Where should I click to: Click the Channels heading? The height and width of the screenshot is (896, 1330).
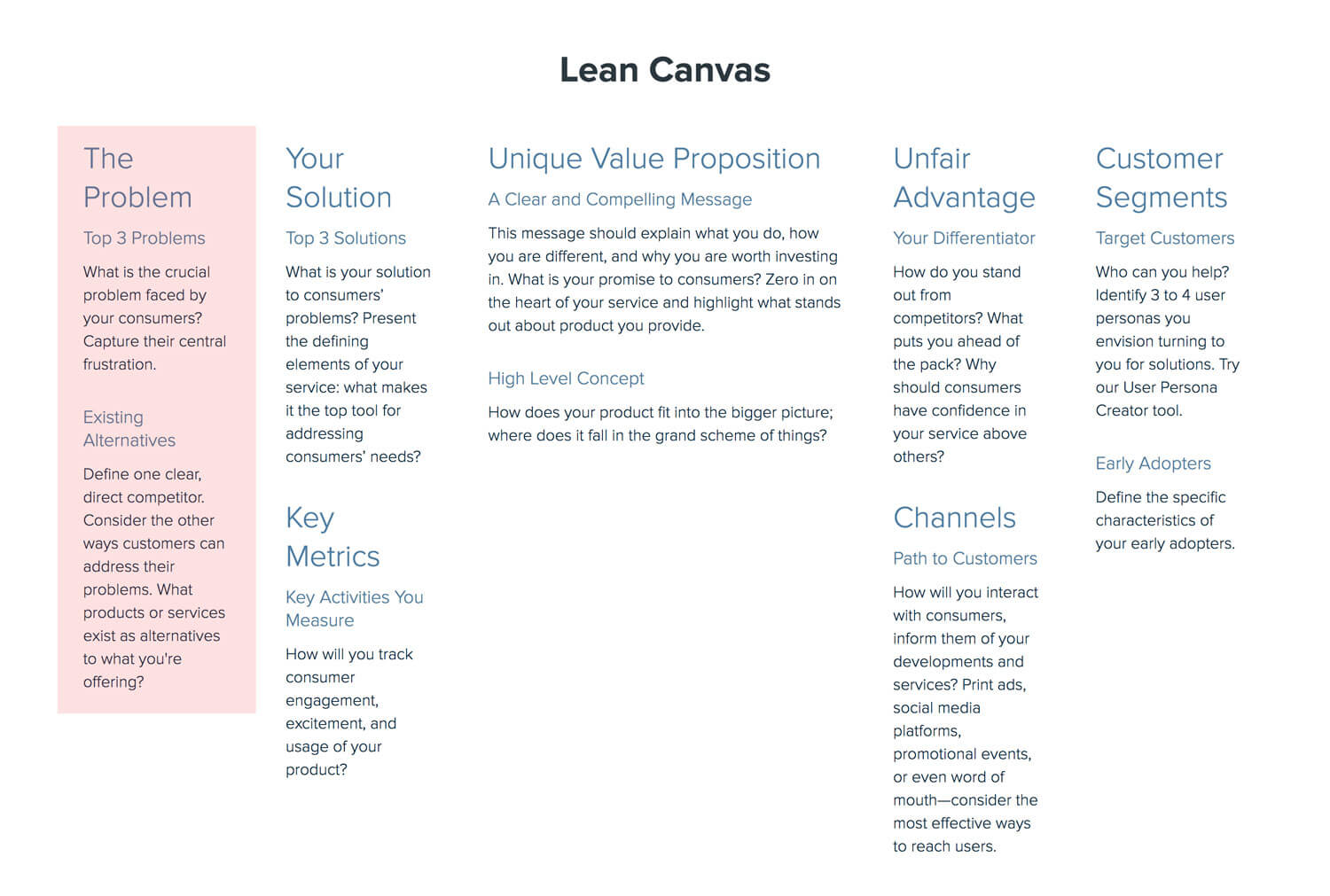click(954, 518)
